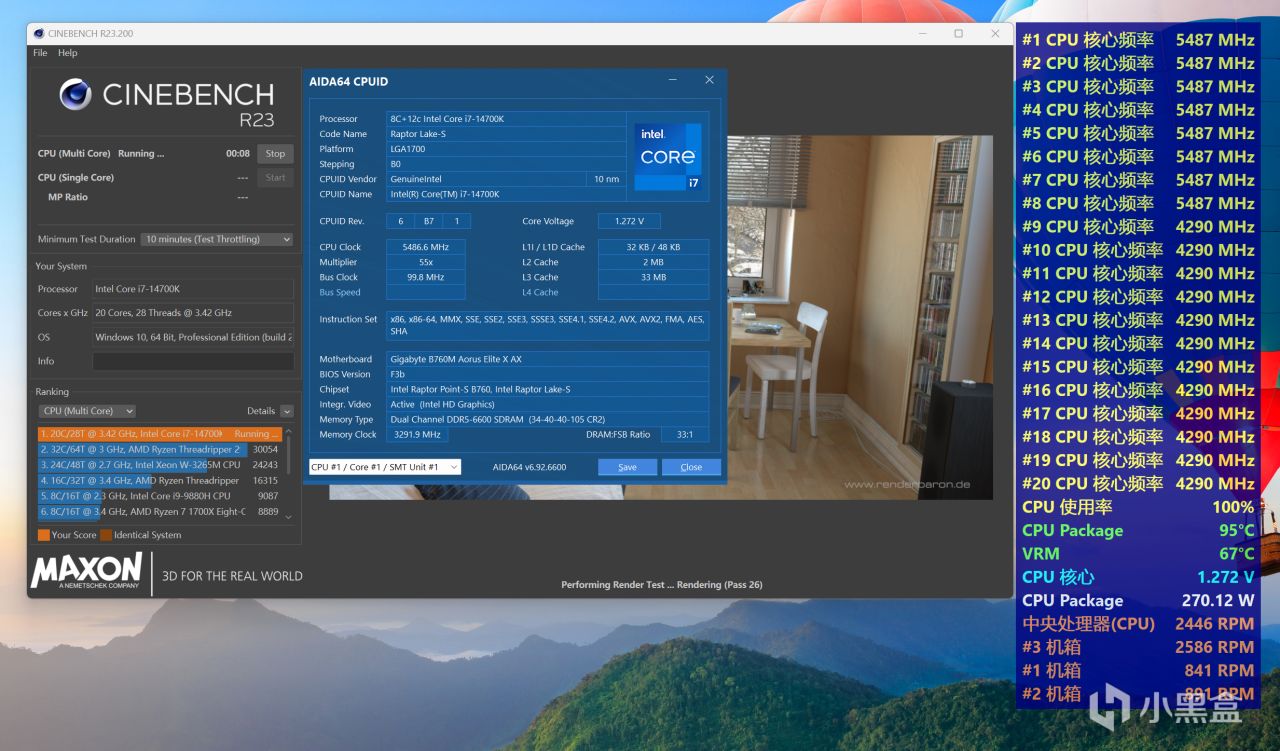Click the rendered room image in Cinebench
The width and height of the screenshot is (1280, 751).
coord(860,317)
